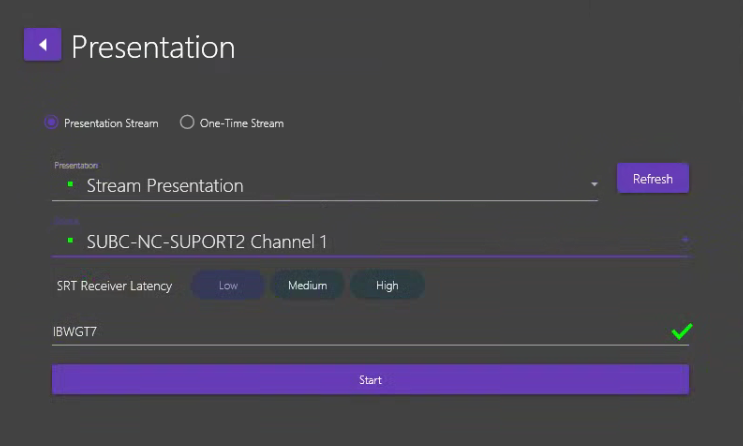This screenshot has height=446, width=743.
Task: Set SRT latency to Low
Action: 228,286
